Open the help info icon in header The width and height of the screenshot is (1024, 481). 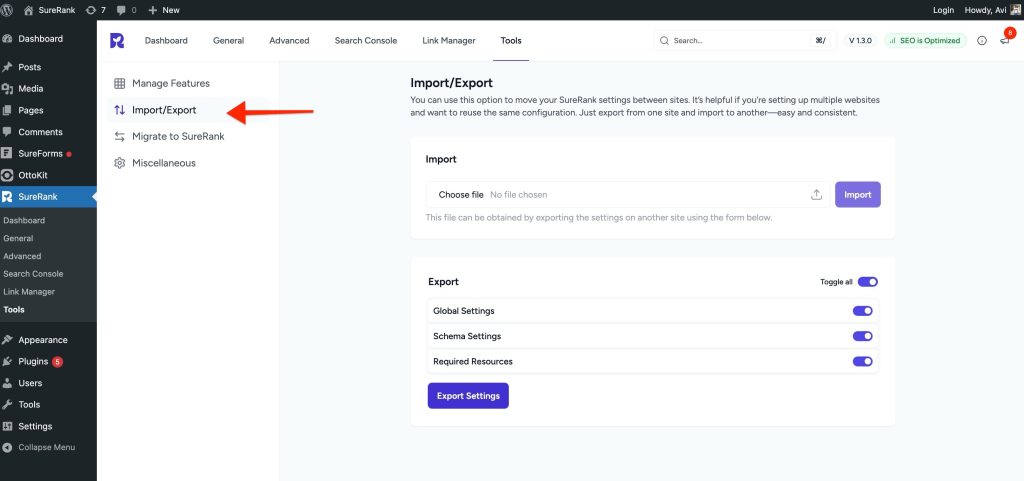pyautogui.click(x=982, y=40)
